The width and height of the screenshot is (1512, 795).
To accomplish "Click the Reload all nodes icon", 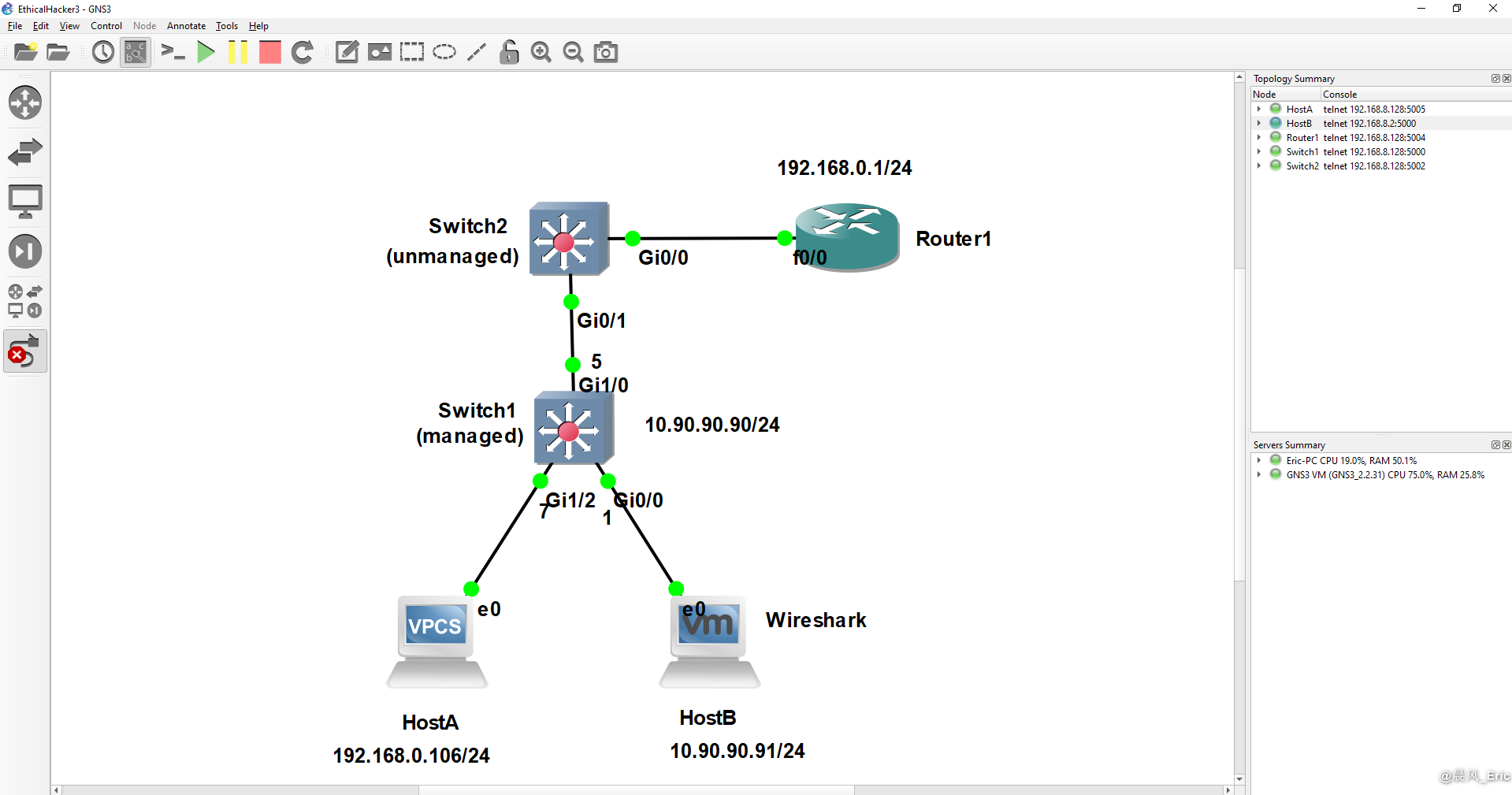I will tap(303, 52).
